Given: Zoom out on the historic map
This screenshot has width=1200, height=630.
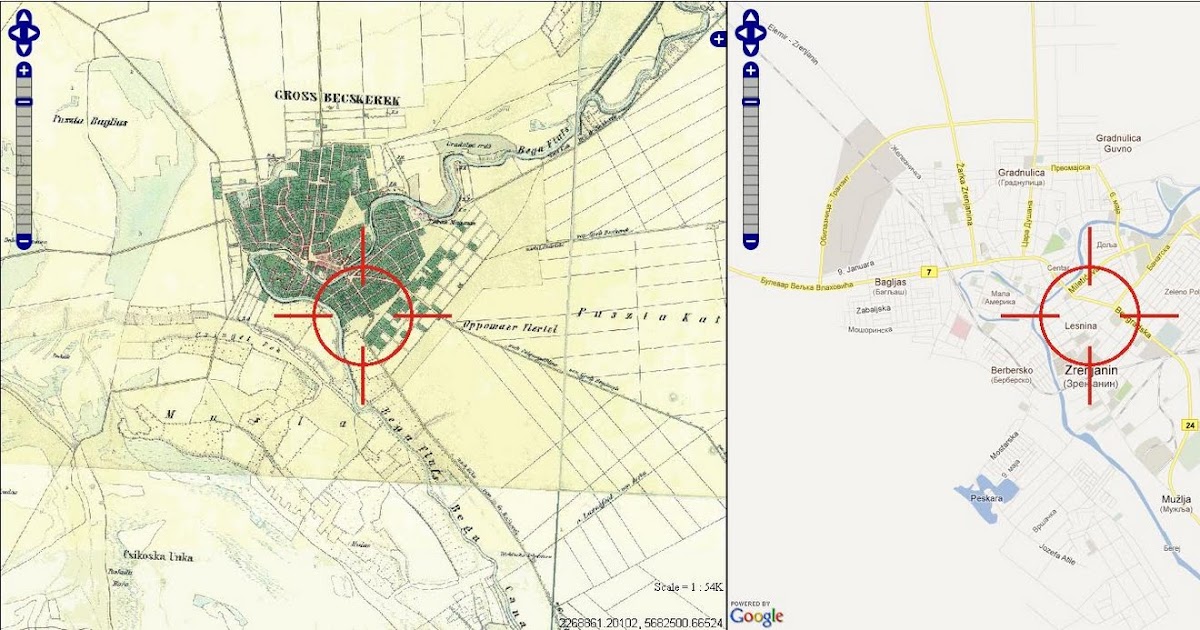Looking at the screenshot, I should (24, 241).
